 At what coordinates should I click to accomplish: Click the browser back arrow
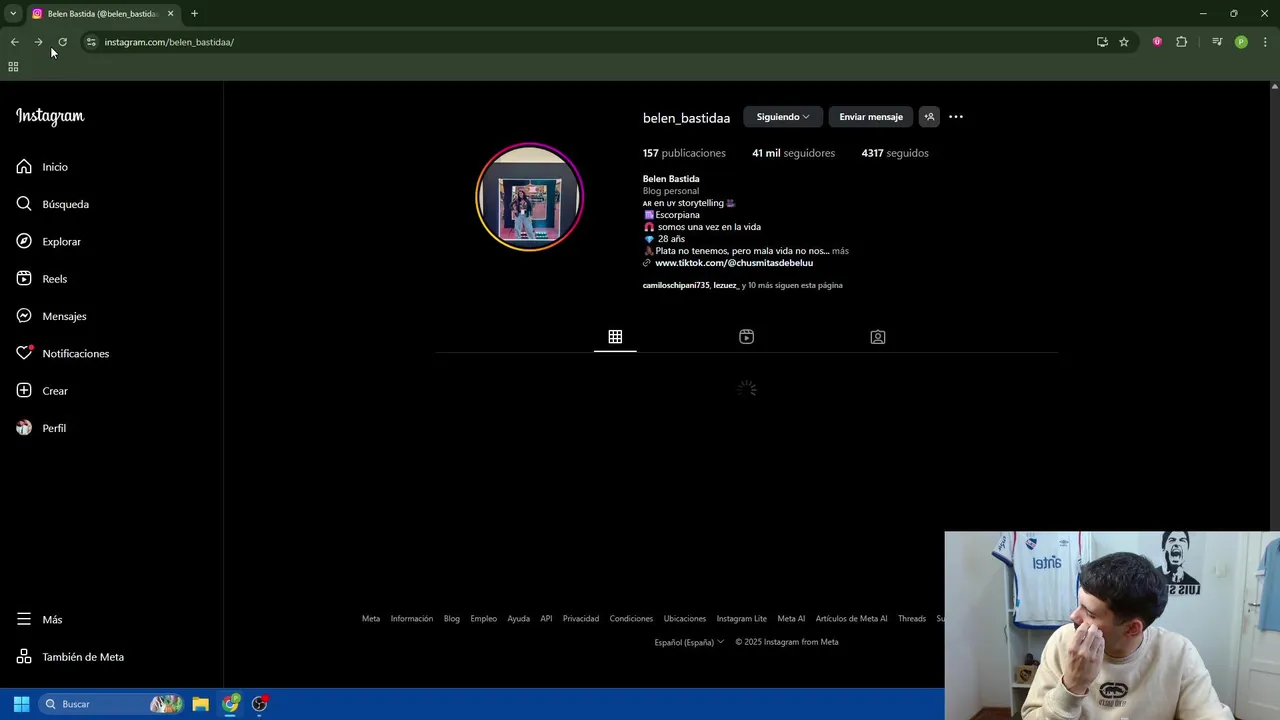tap(14, 42)
